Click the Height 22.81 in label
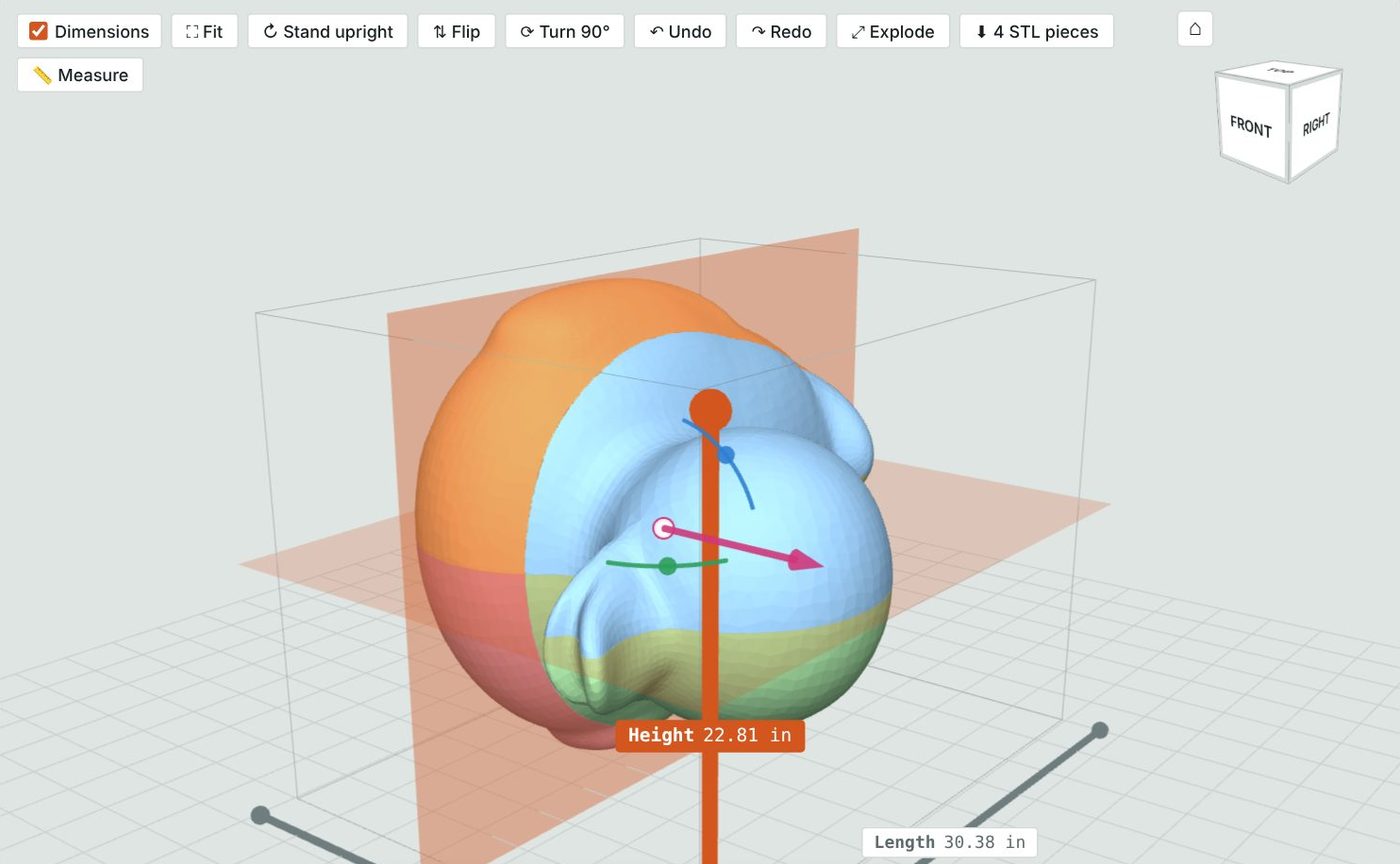Image resolution: width=1400 pixels, height=864 pixels. [710, 735]
